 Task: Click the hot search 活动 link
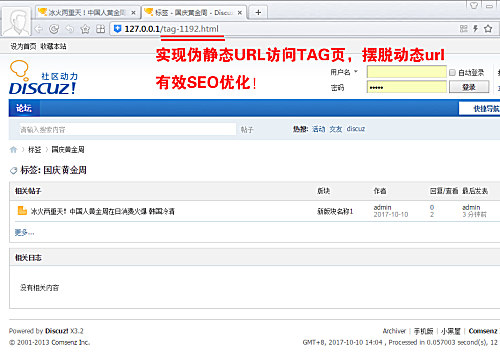318,129
